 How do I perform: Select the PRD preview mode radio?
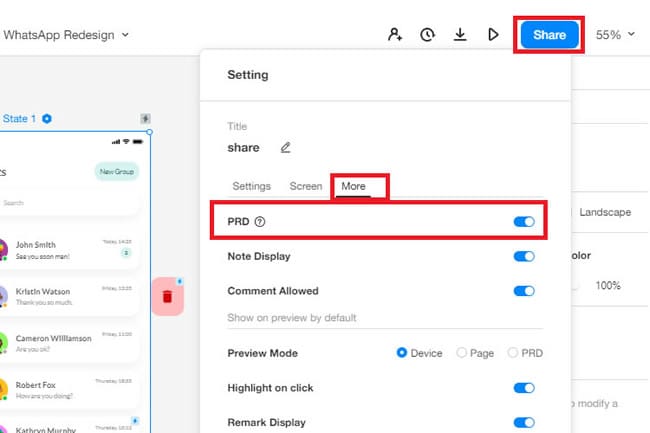point(512,353)
